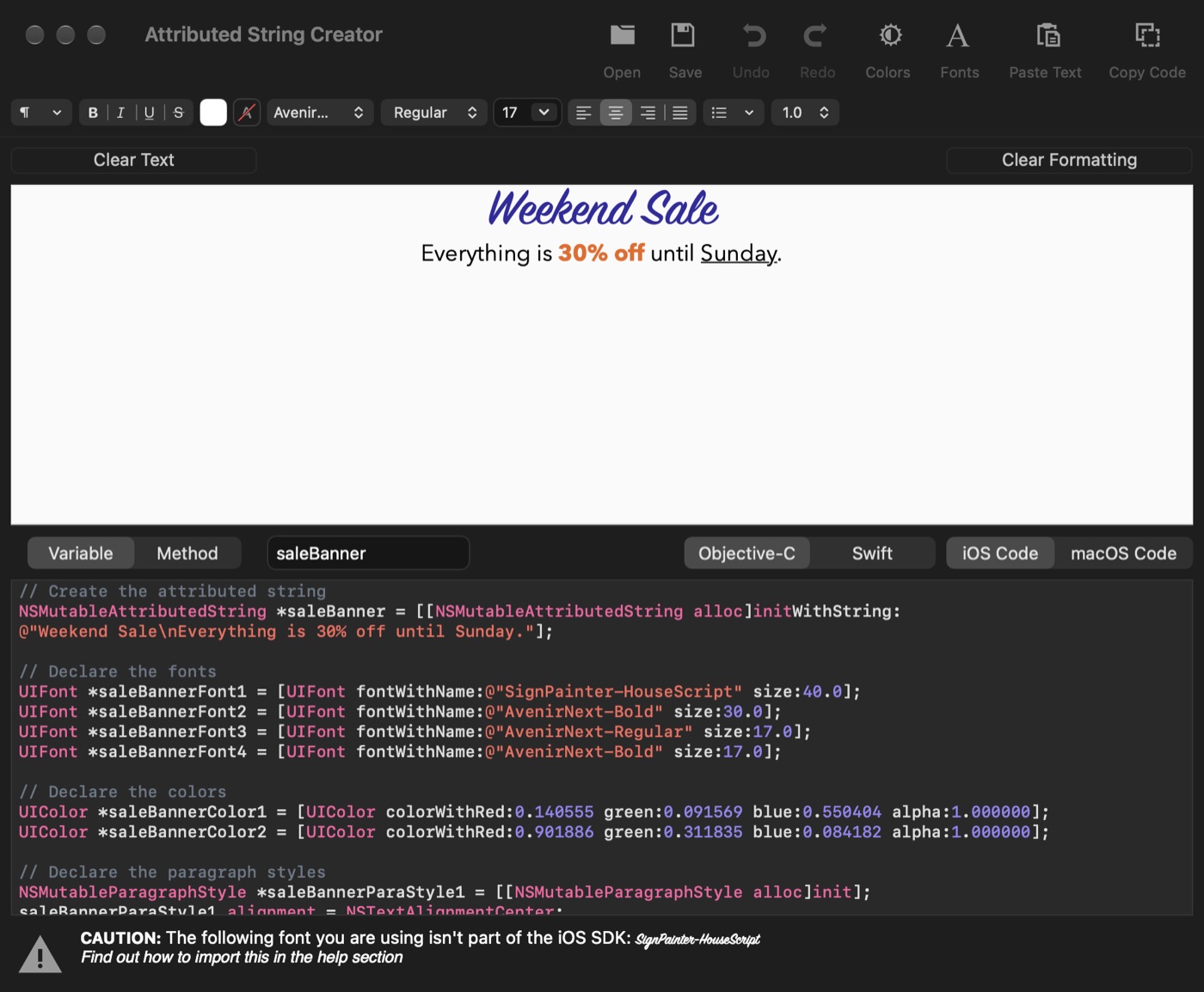
Task: Click the Weekend Sale heading text
Action: 603,209
